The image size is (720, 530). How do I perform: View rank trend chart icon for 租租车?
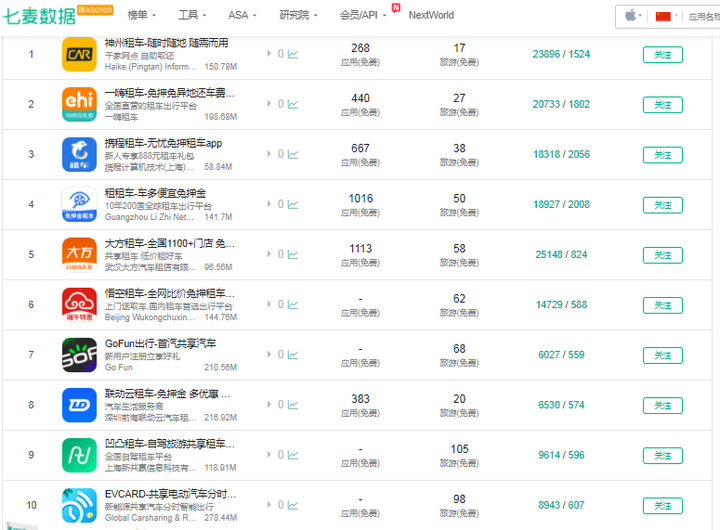click(293, 204)
